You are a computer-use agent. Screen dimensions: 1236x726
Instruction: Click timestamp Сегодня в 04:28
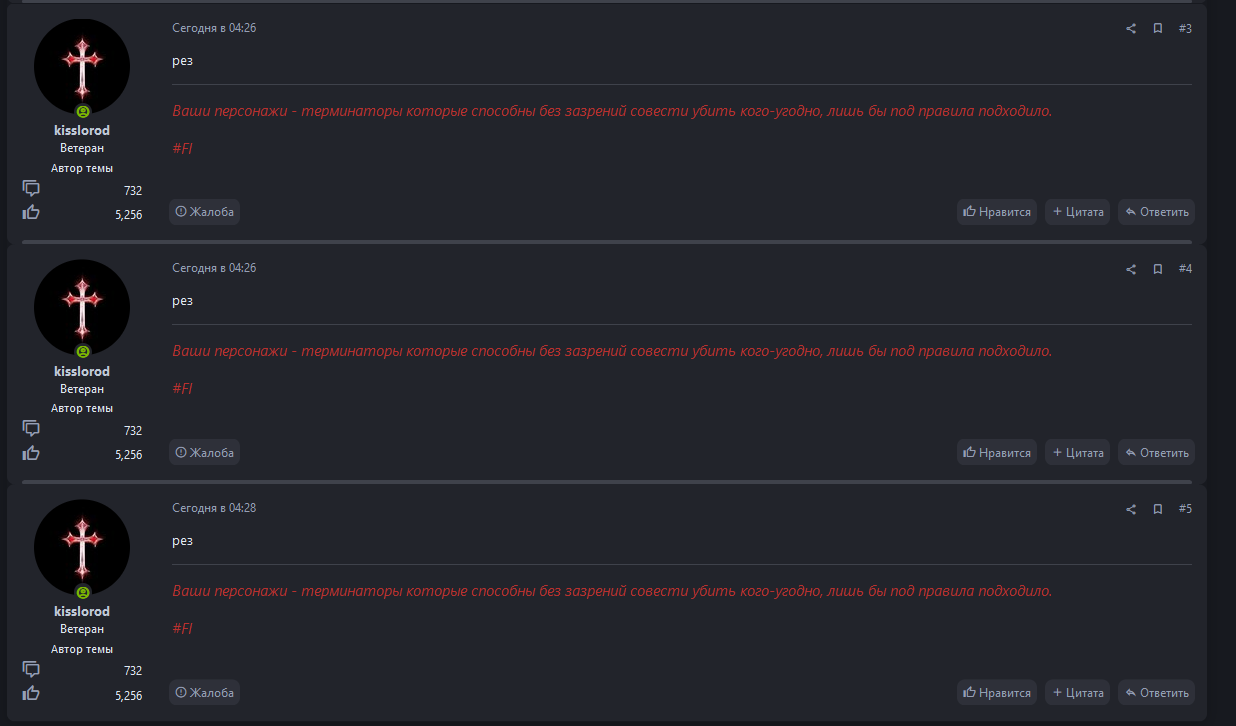(214, 508)
